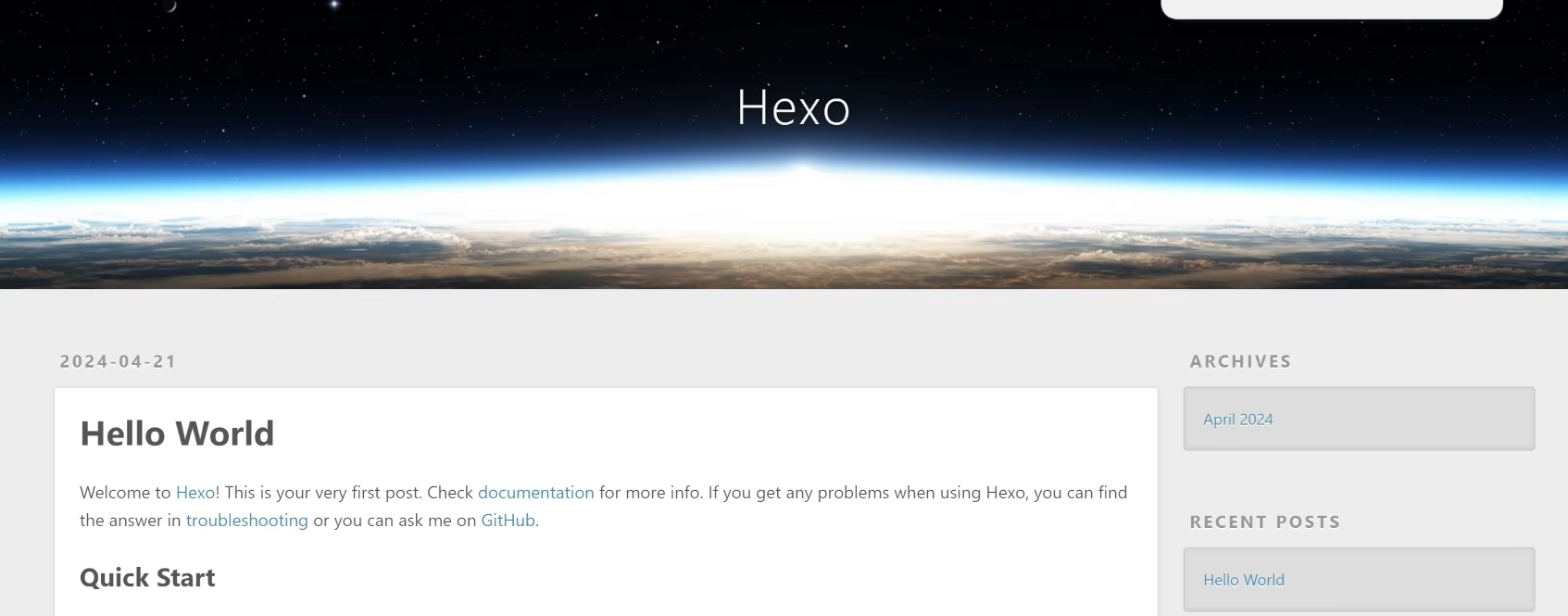Open the documentation link
The height and width of the screenshot is (616, 1568).
tap(535, 493)
